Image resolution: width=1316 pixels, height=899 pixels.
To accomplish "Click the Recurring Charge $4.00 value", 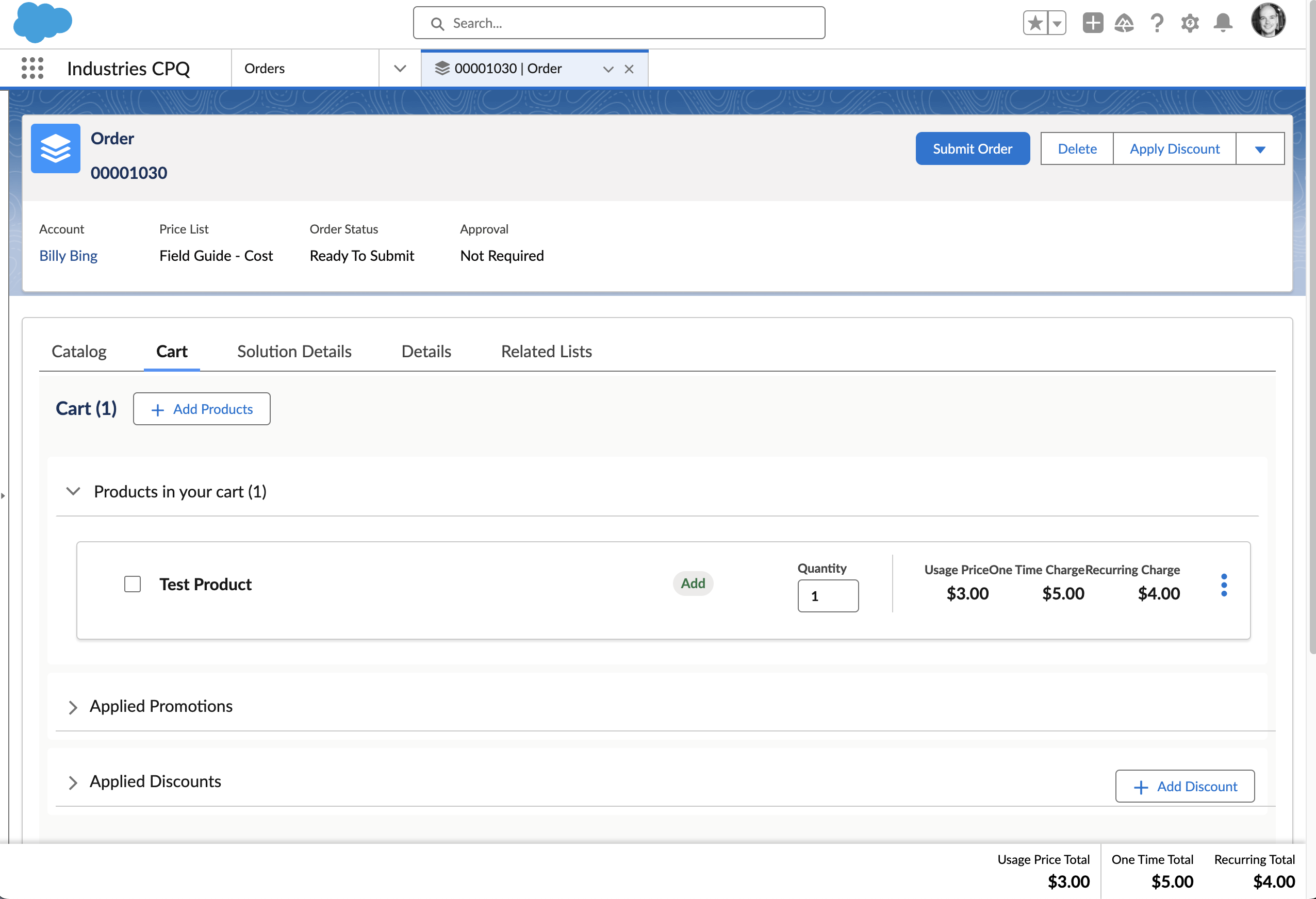I will 1159,593.
